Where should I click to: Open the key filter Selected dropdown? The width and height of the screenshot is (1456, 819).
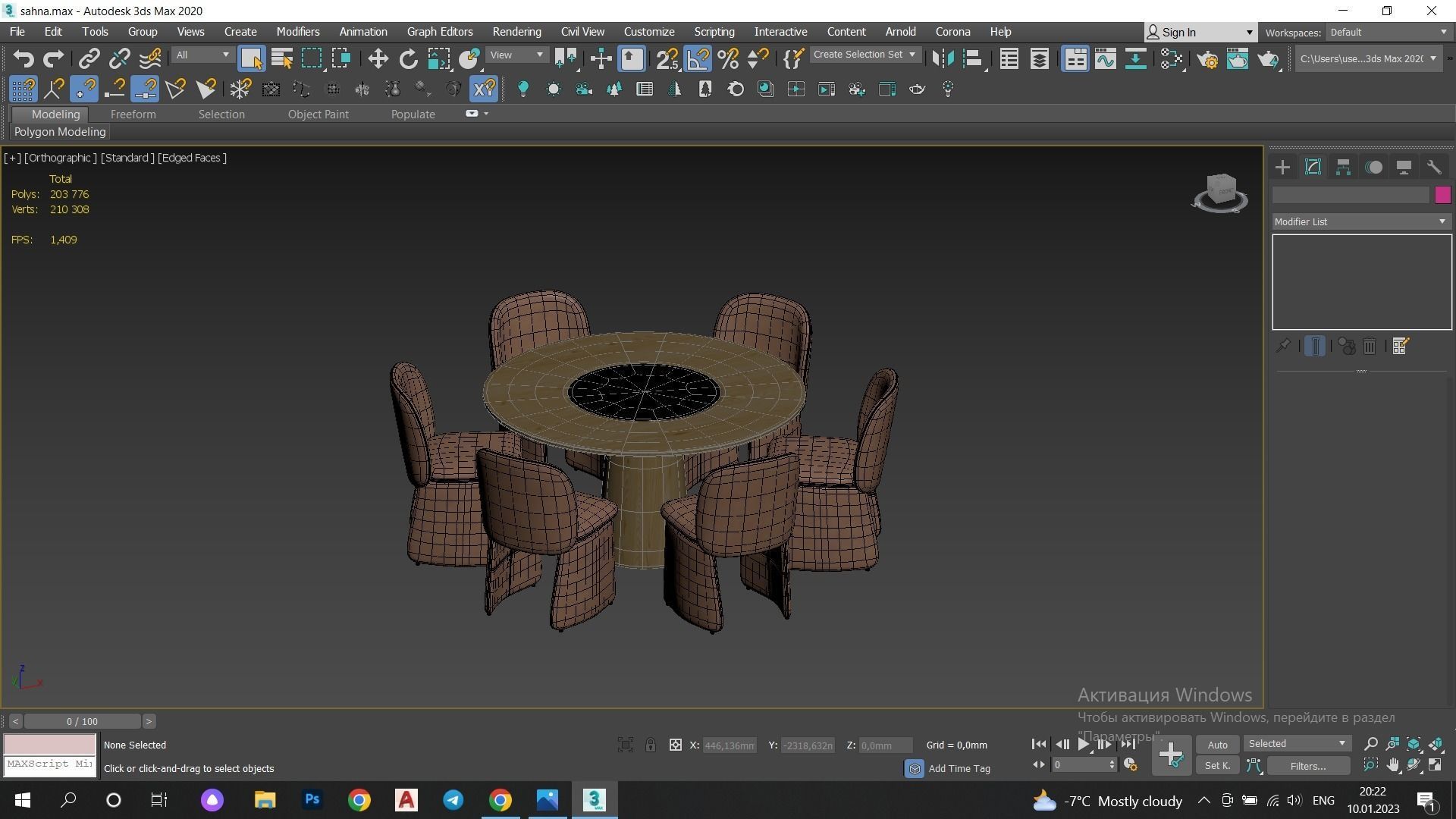(x=1297, y=744)
